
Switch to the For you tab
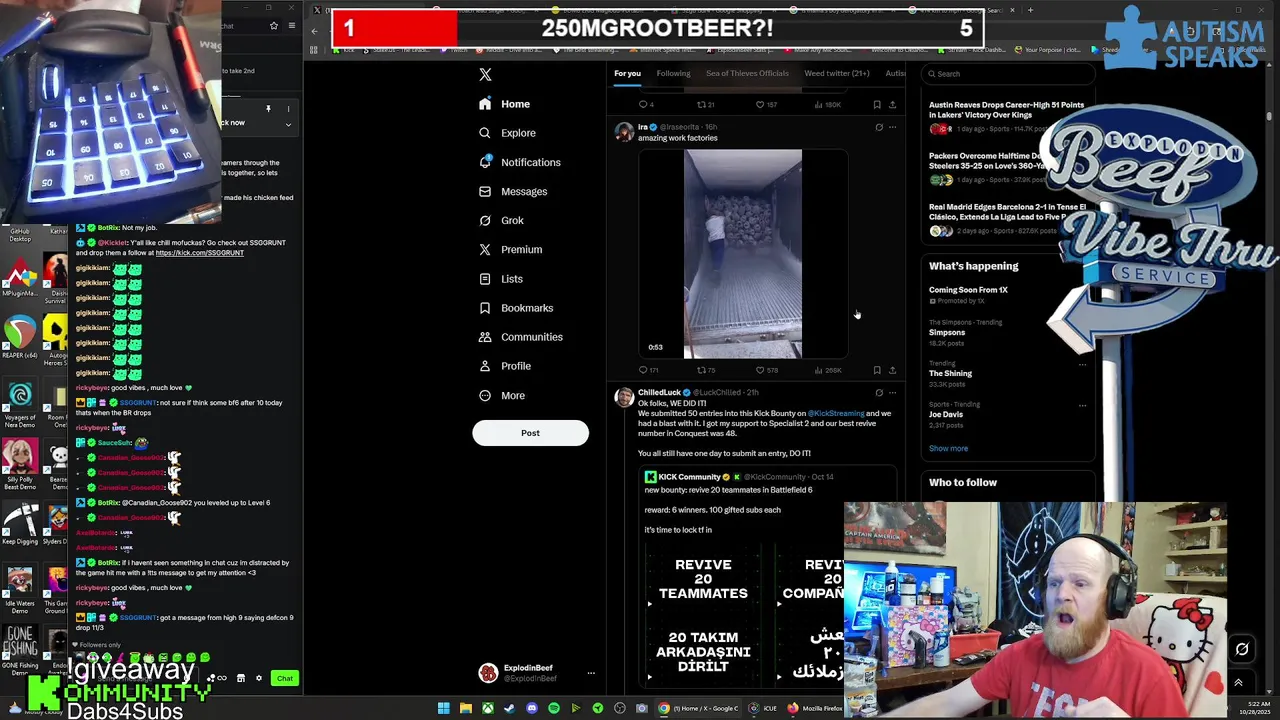coord(627,73)
